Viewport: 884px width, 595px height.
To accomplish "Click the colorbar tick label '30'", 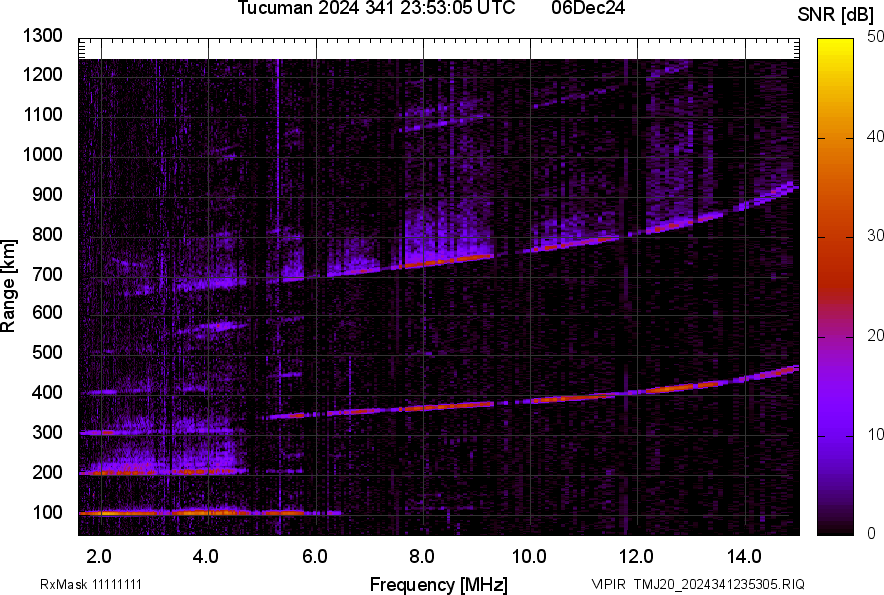I will tap(876, 235).
